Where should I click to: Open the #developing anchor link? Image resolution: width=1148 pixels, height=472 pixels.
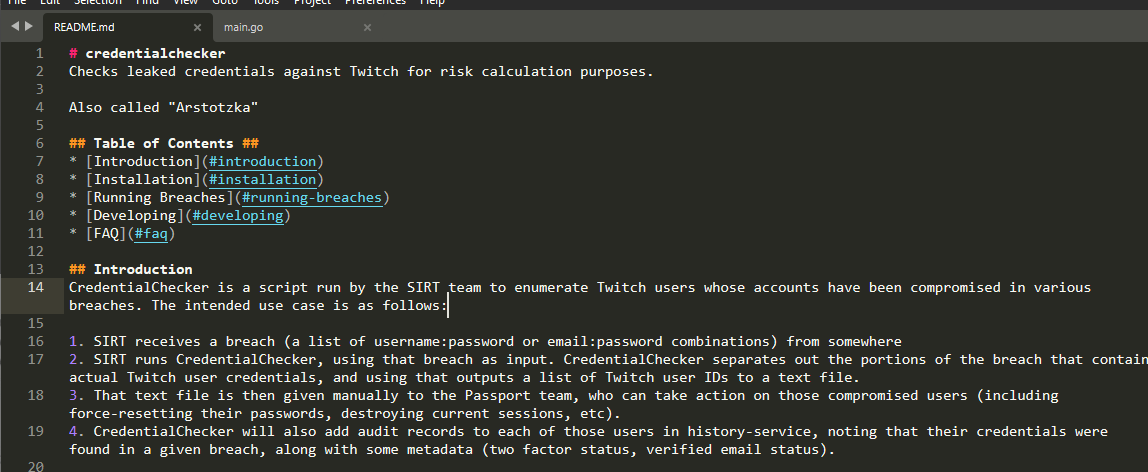click(x=237, y=216)
